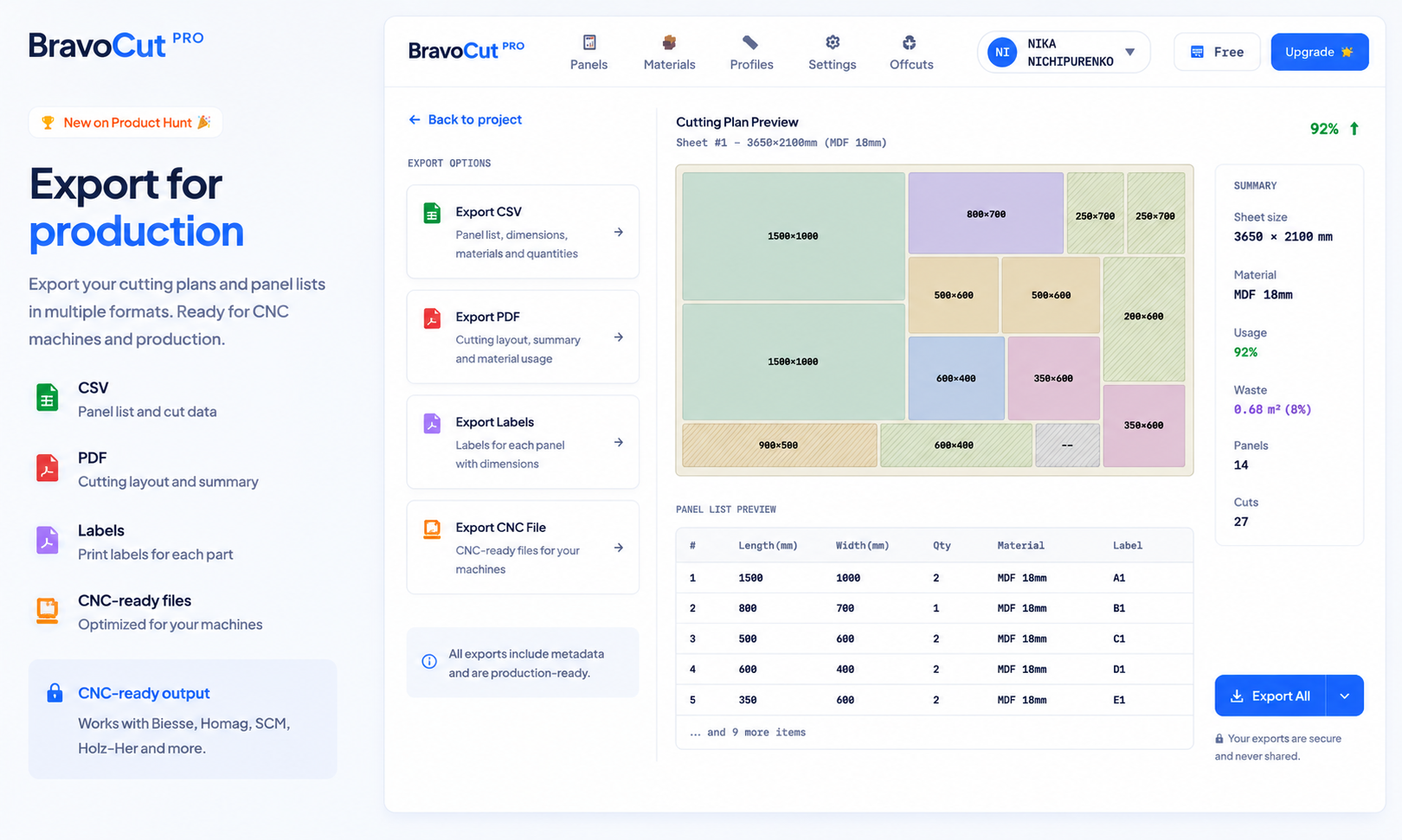Viewport: 1402px width, 840px height.
Task: Click the download icon on Export All
Action: [1237, 696]
